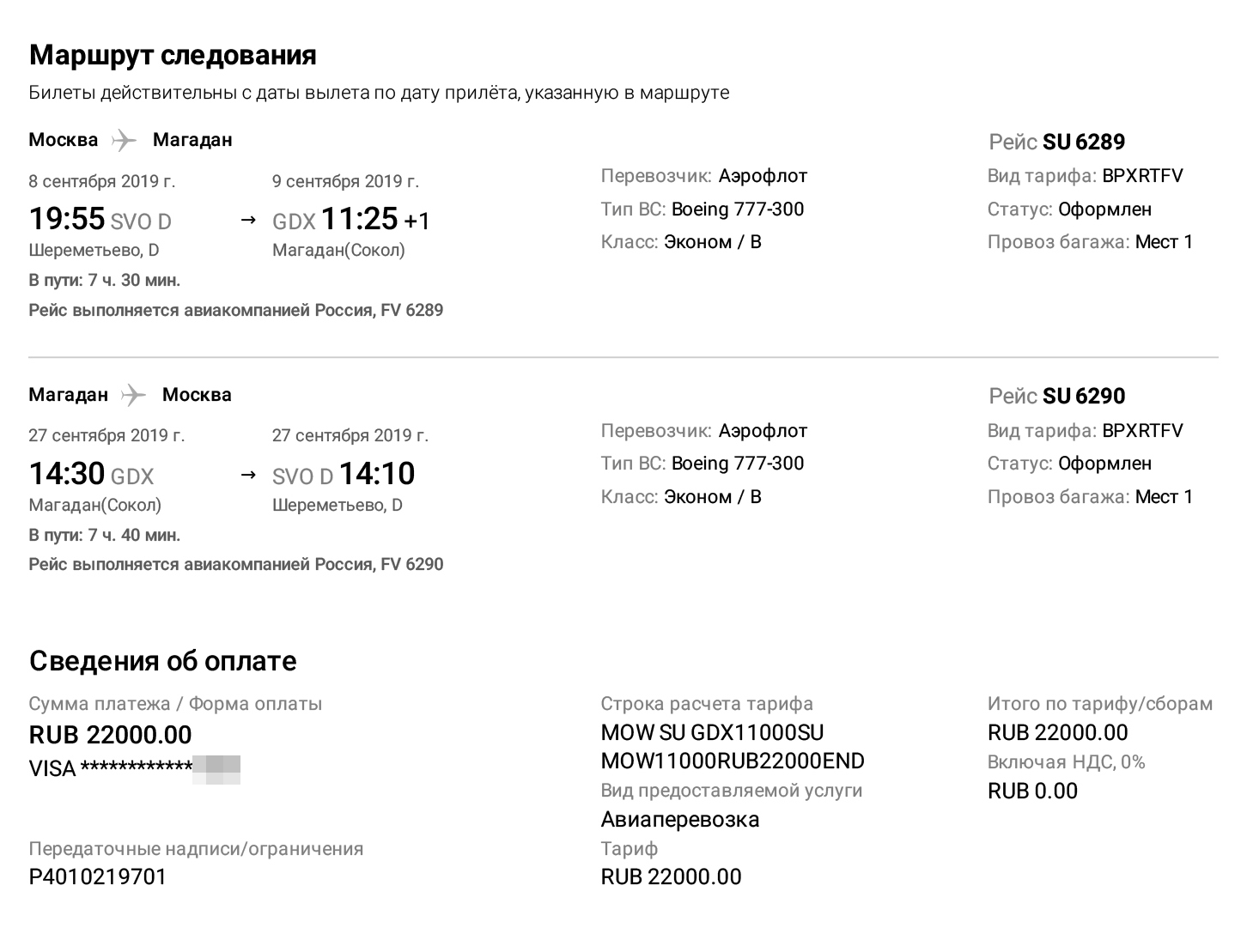Image resolution: width=1247 pixels, height=952 pixels.
Task: Click the +1 day indicator near 11:25
Action: pyautogui.click(x=417, y=221)
